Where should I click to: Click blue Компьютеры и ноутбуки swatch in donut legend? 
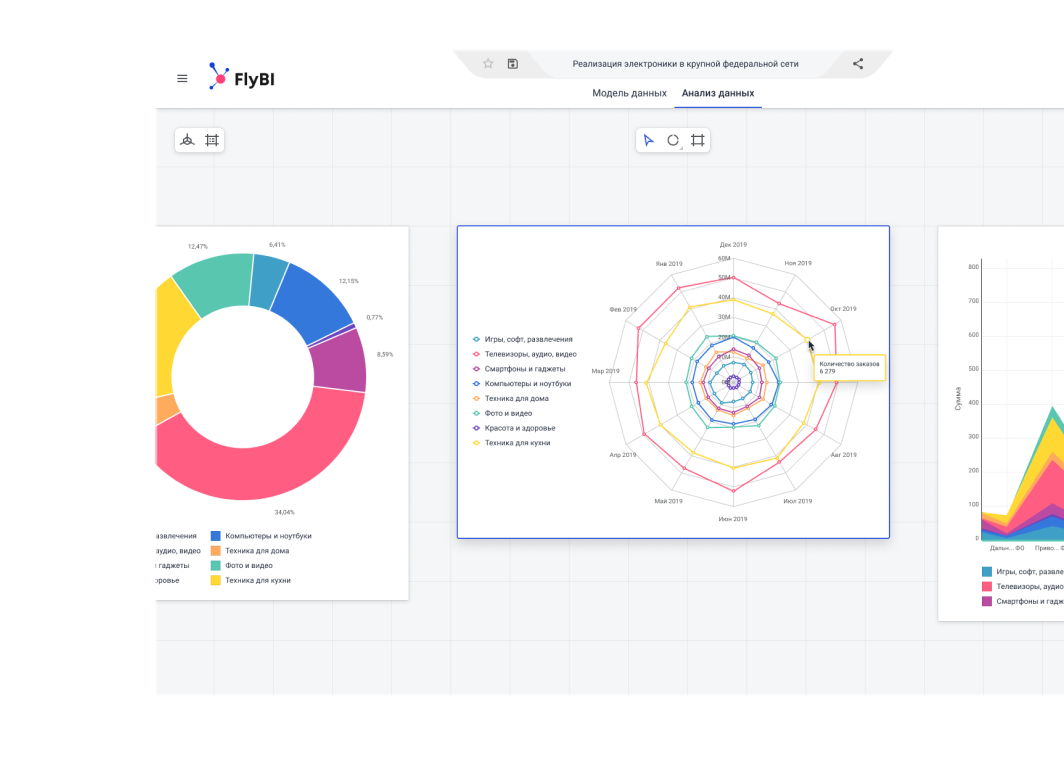pyautogui.click(x=216, y=536)
